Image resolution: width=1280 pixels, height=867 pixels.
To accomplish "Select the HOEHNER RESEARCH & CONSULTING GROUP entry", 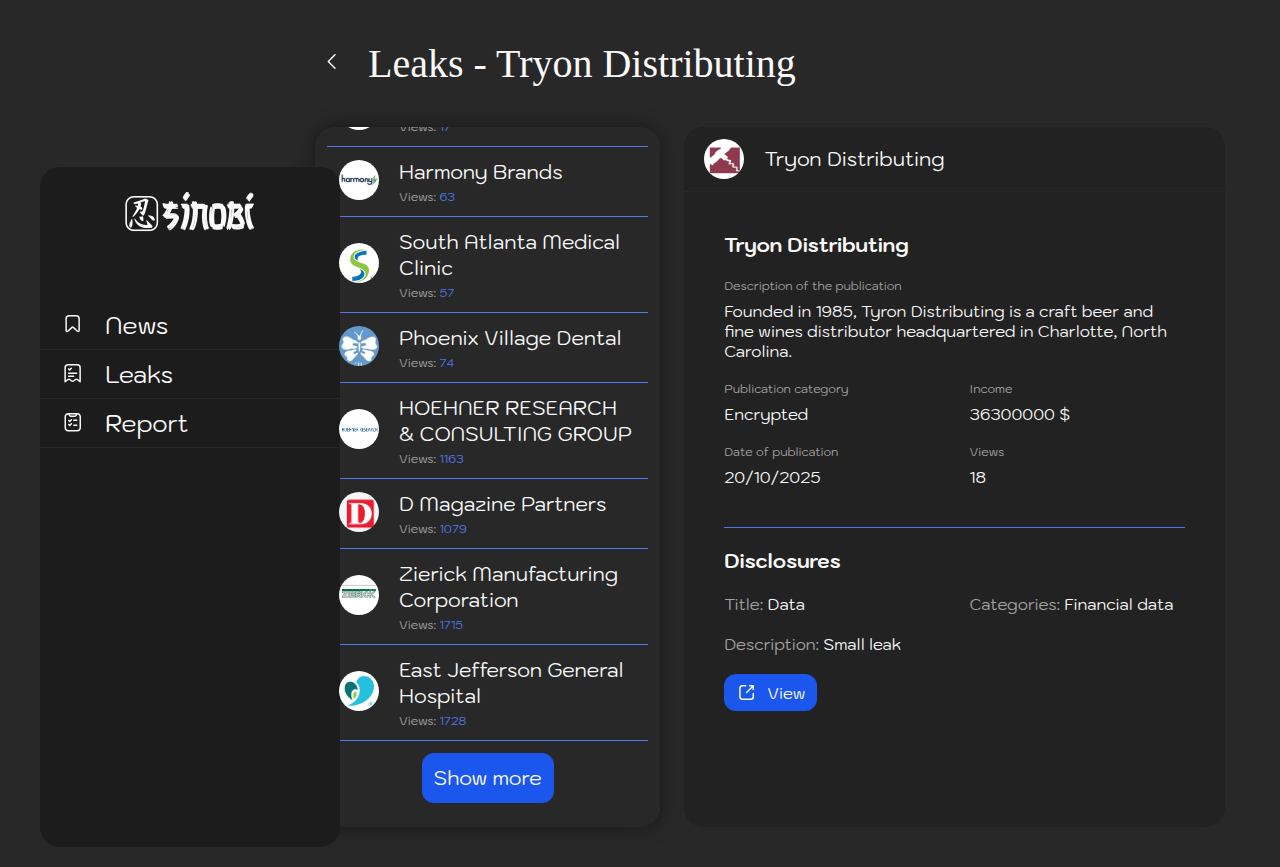I will tap(515, 421).
